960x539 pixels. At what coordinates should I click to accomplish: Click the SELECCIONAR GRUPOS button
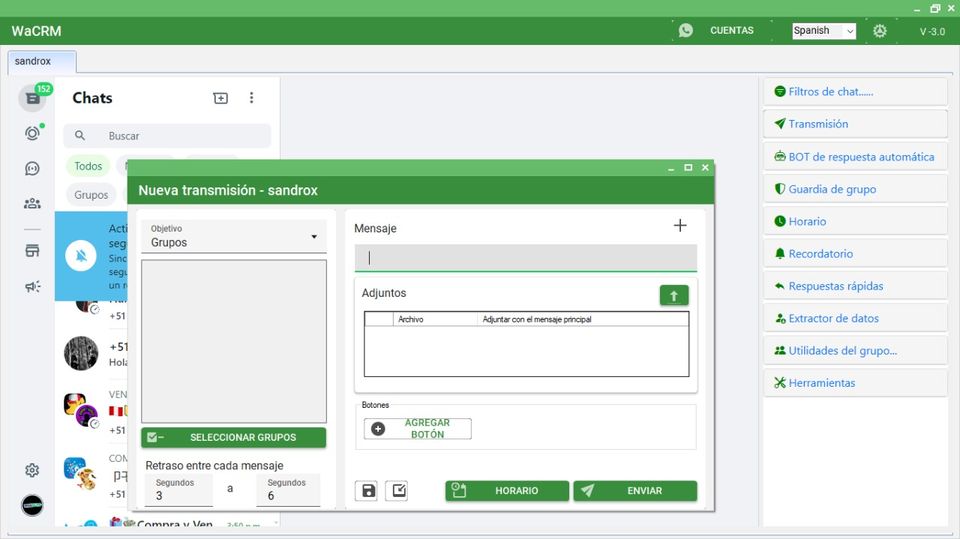point(233,437)
